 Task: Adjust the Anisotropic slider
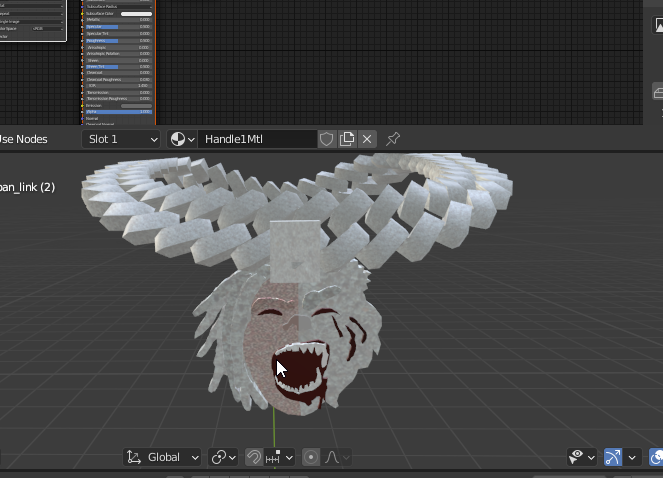pos(118,47)
